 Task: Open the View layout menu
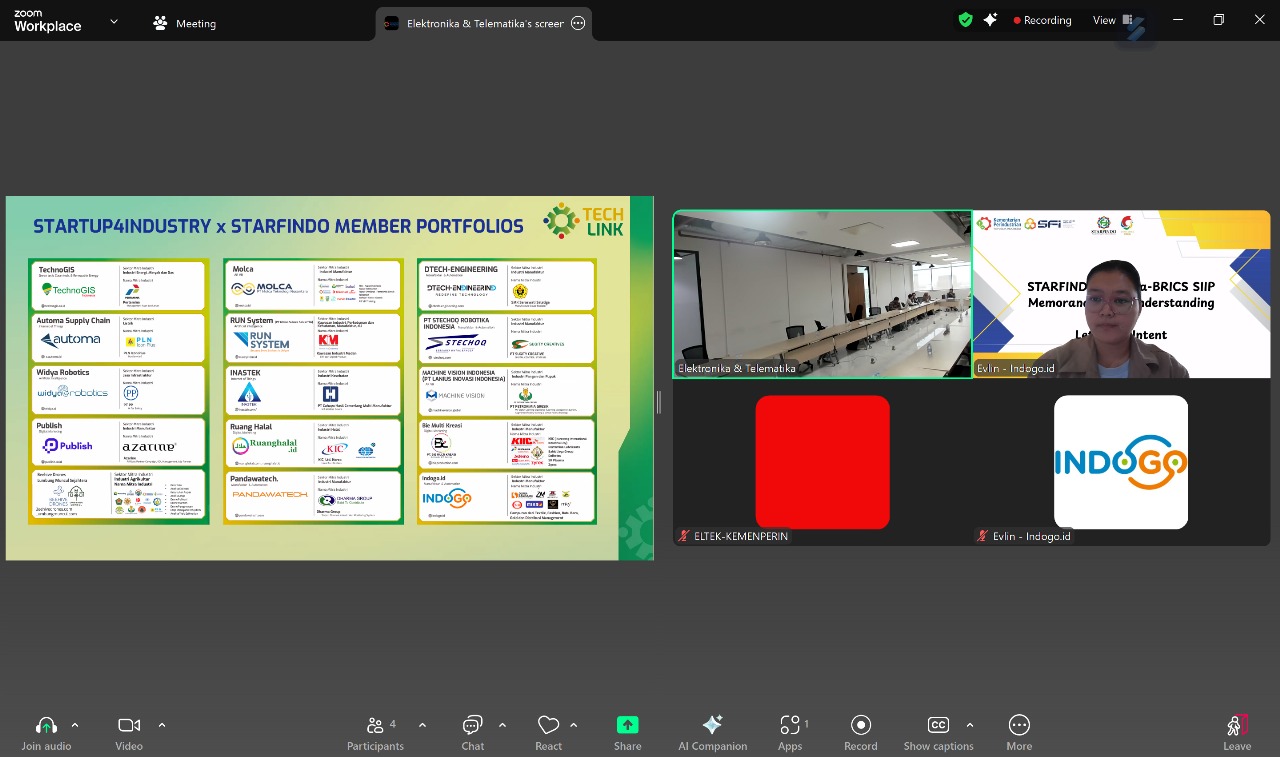pos(1112,20)
